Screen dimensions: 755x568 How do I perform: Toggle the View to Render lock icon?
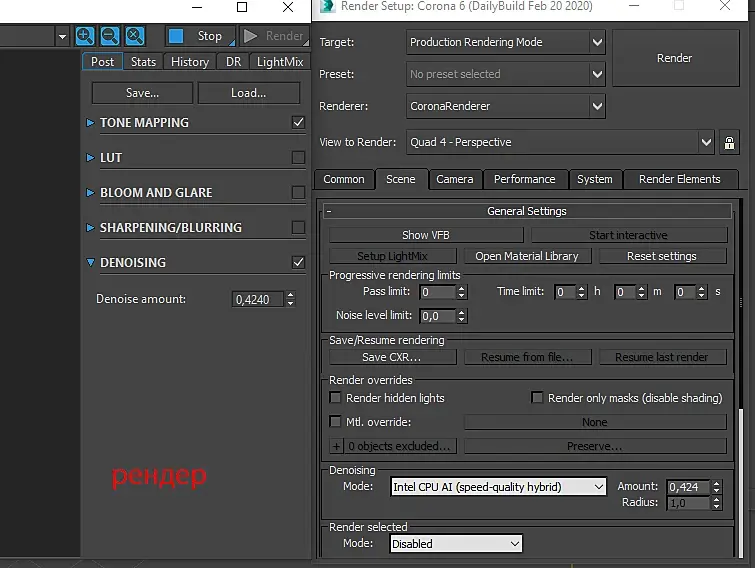click(729, 142)
